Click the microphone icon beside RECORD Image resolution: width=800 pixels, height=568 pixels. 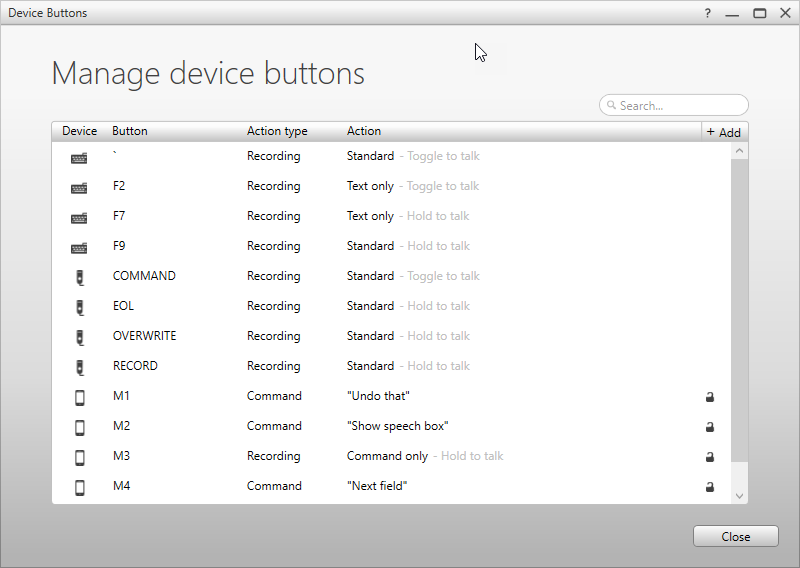[x=79, y=367]
